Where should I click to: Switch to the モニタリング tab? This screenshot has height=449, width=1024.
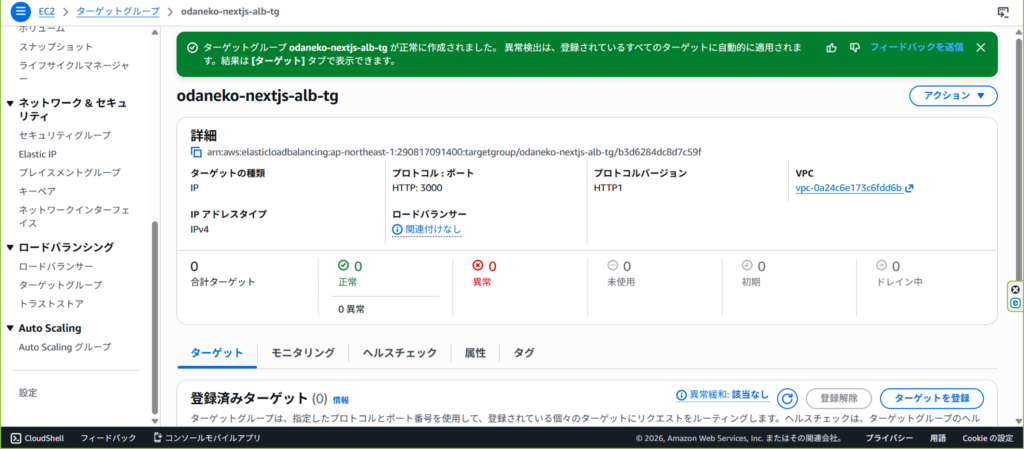[x=303, y=353]
